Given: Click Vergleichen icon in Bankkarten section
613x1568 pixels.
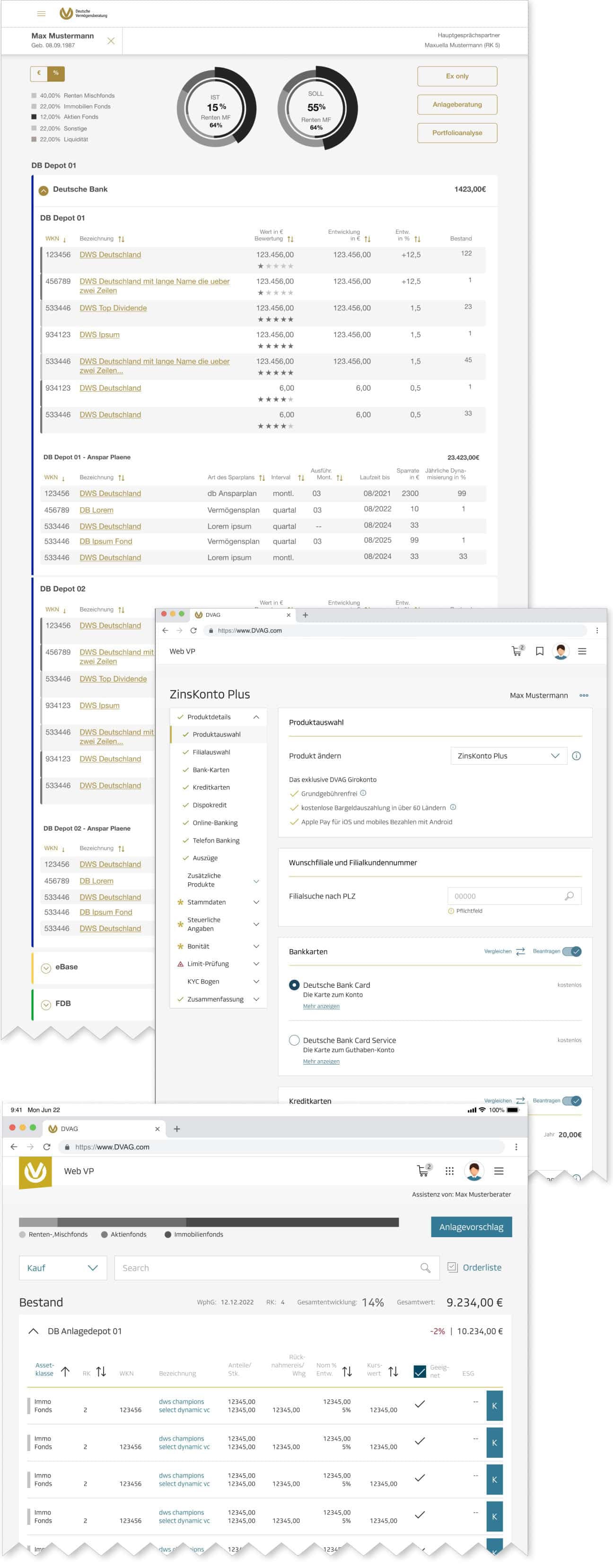Looking at the screenshot, I should (520, 951).
